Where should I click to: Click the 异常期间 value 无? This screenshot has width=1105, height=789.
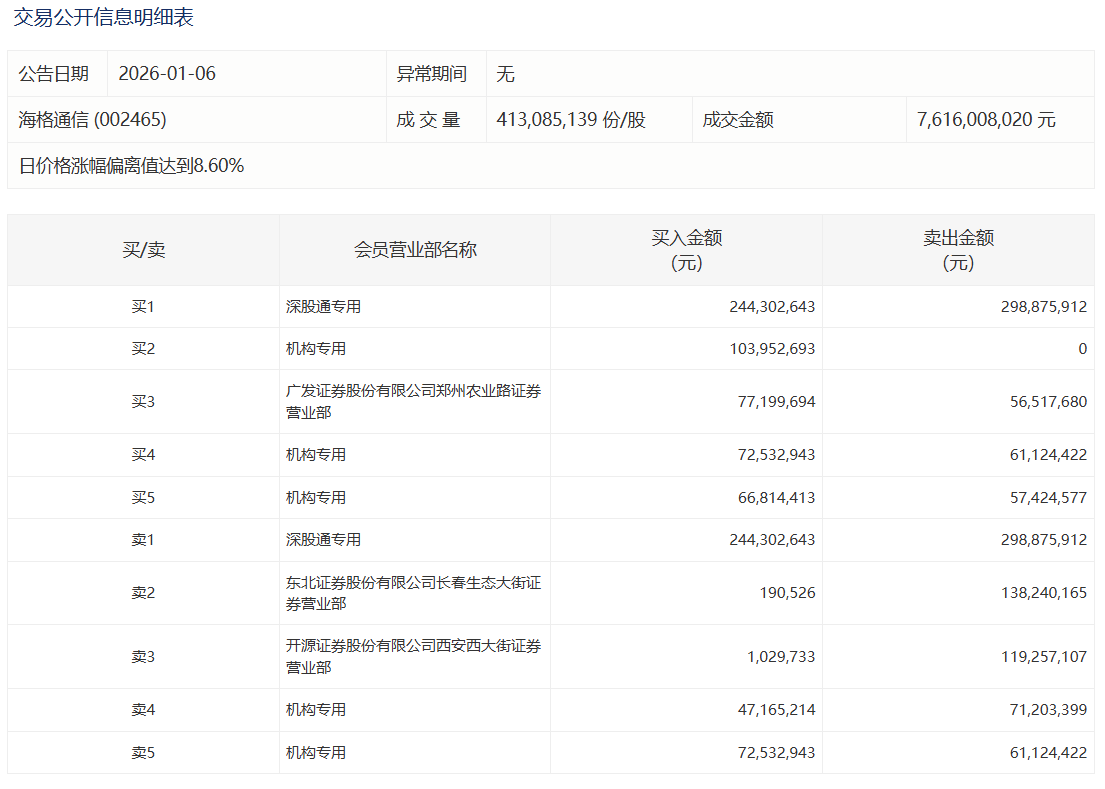pyautogui.click(x=506, y=74)
